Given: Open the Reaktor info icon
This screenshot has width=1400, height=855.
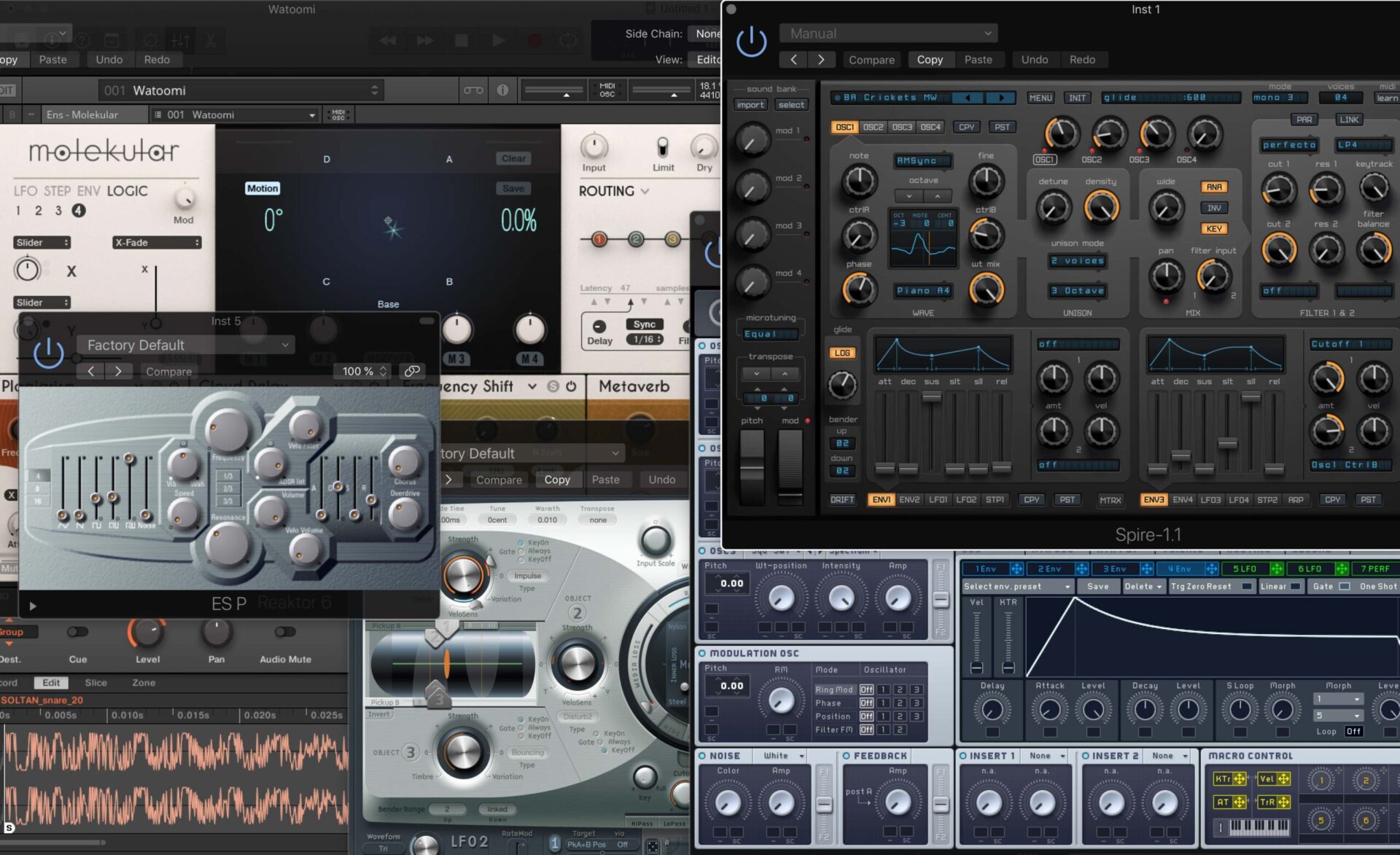Looking at the screenshot, I should click(x=502, y=90).
